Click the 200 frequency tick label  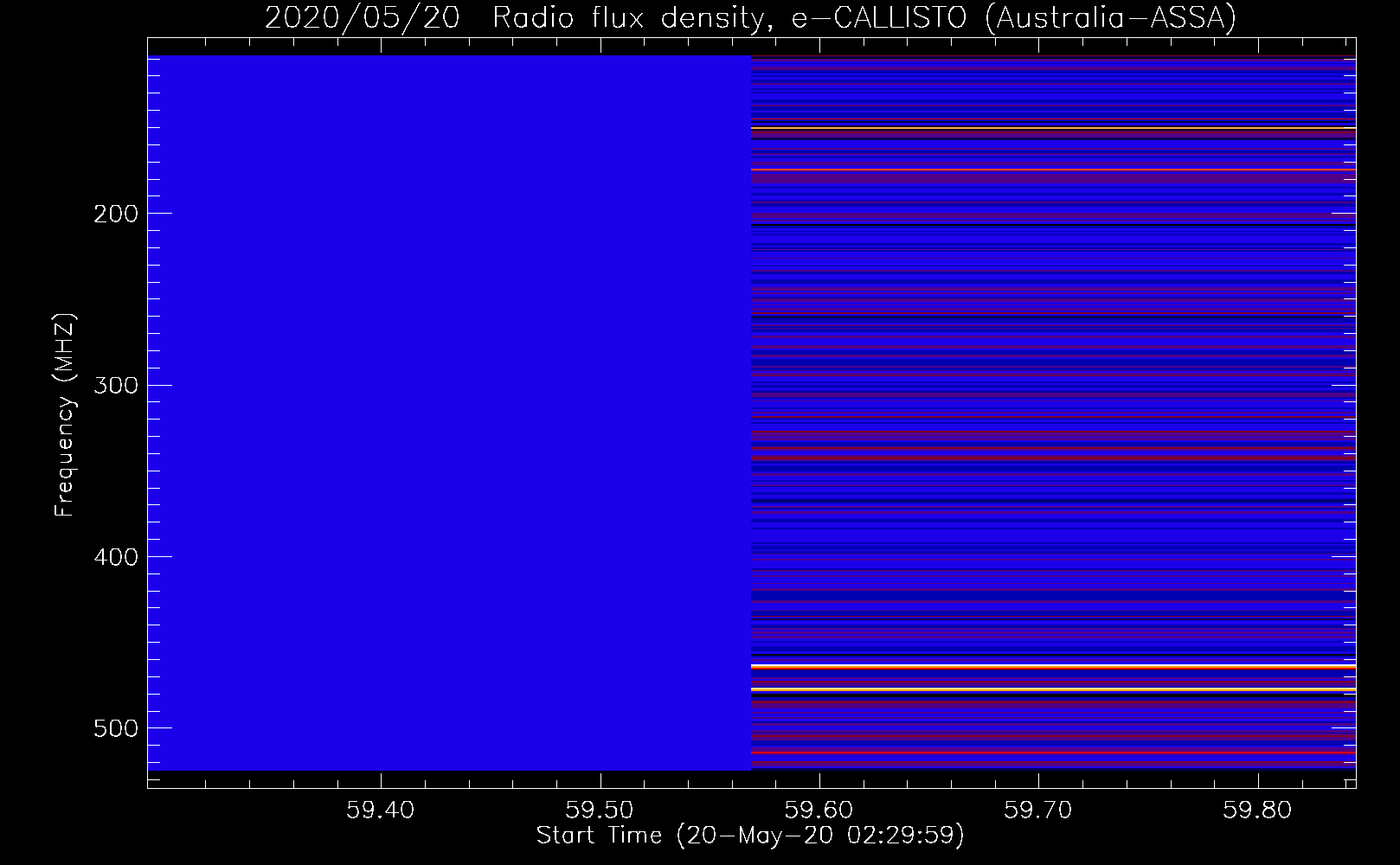[x=115, y=214]
